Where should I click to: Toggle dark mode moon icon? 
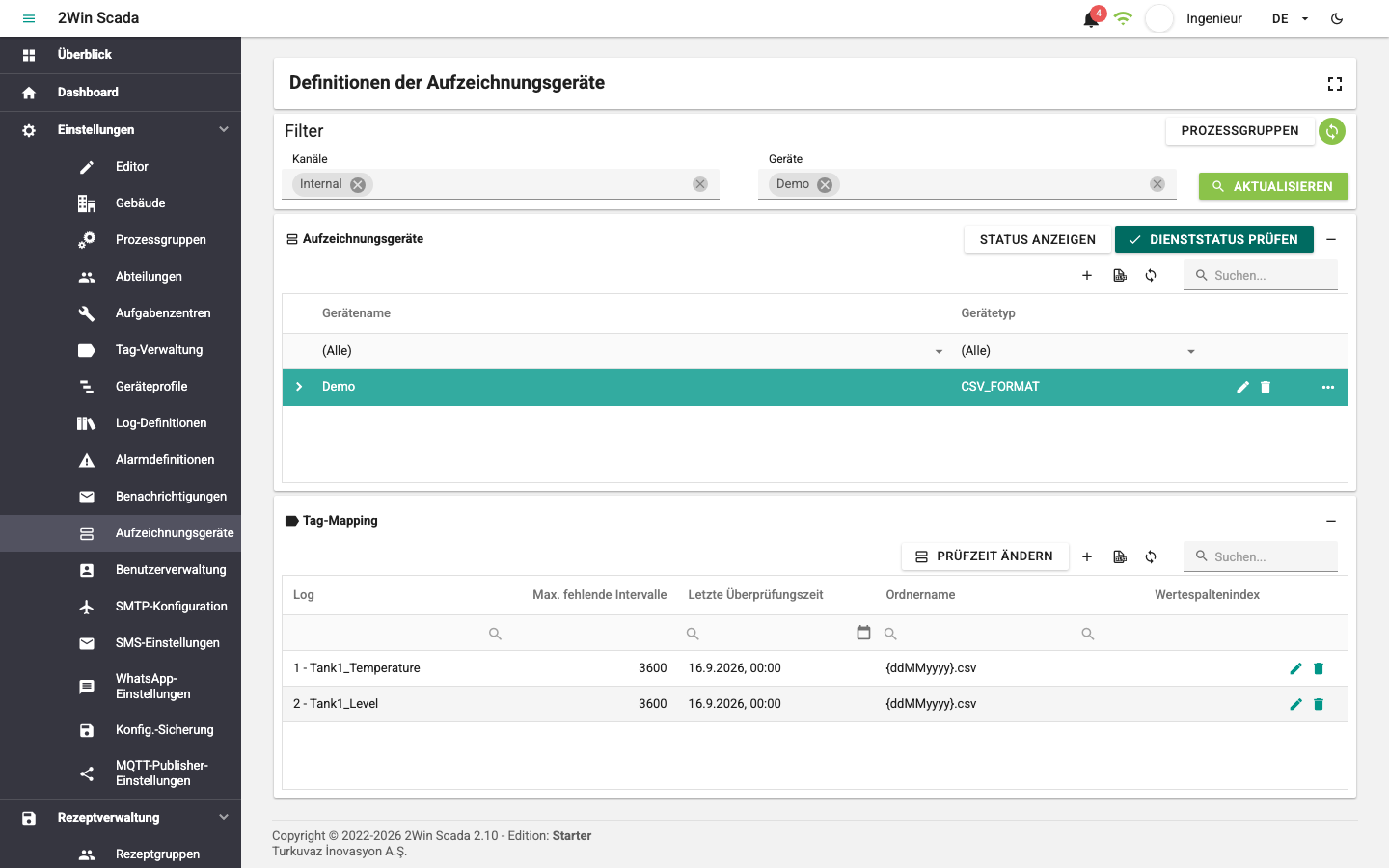point(1337,18)
